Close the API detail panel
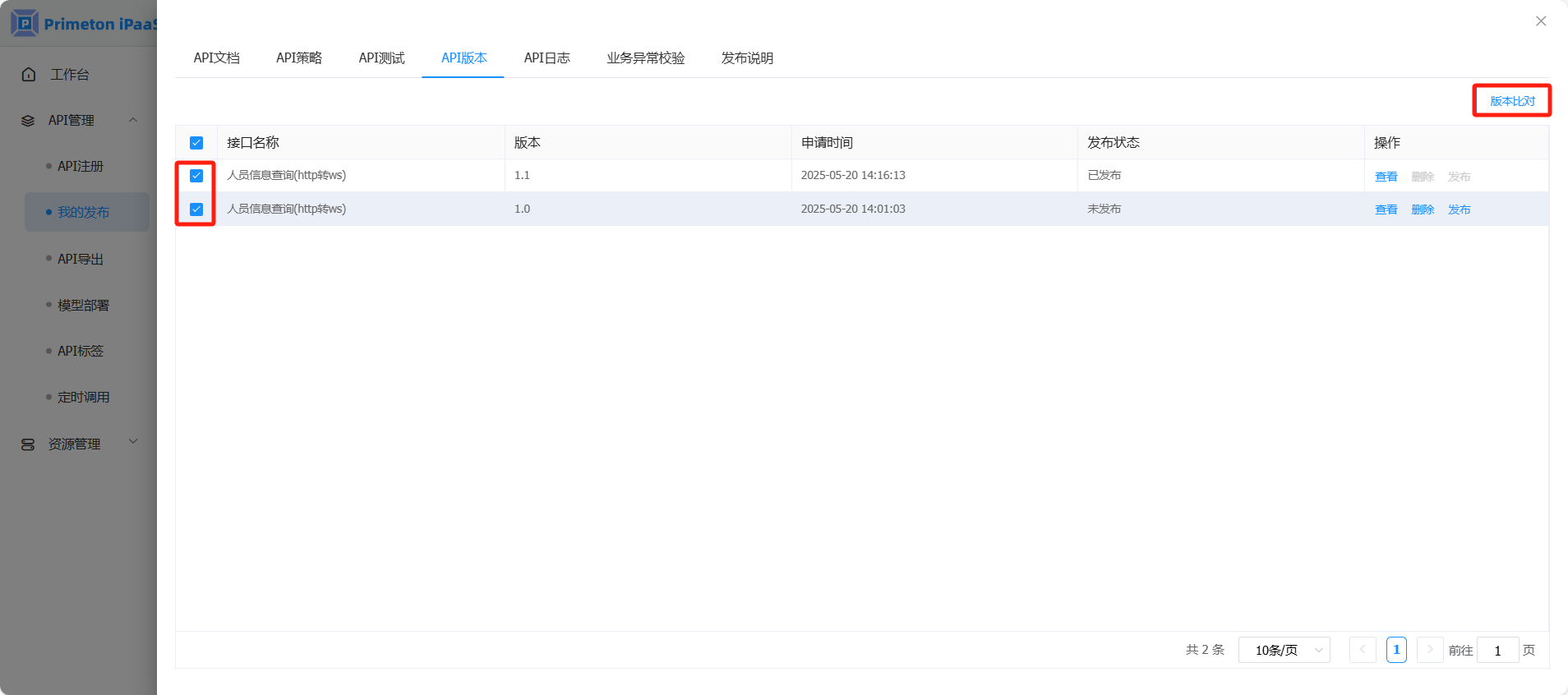Screen dimensions: 1568x695 [x=1541, y=21]
